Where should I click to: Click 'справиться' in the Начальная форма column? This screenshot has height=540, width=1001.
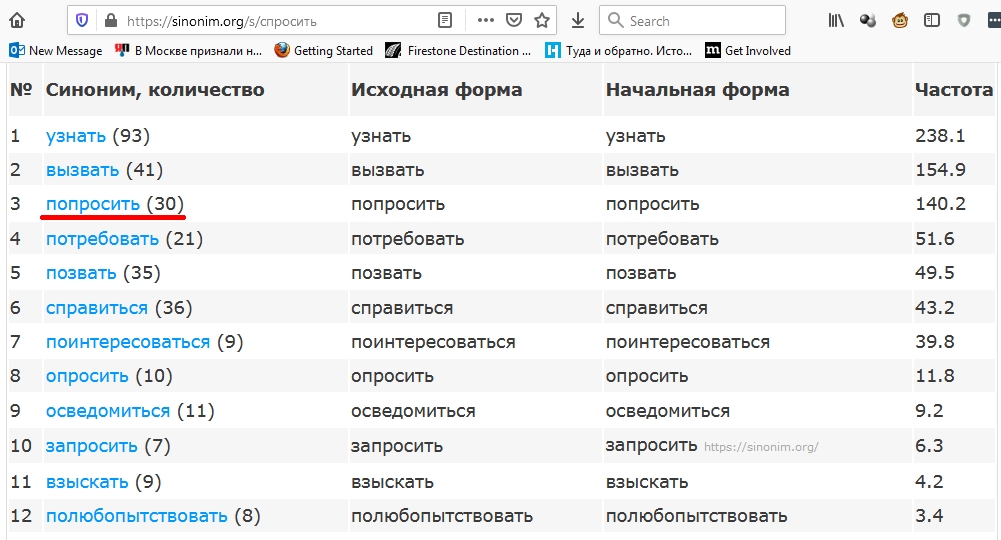(x=656, y=308)
